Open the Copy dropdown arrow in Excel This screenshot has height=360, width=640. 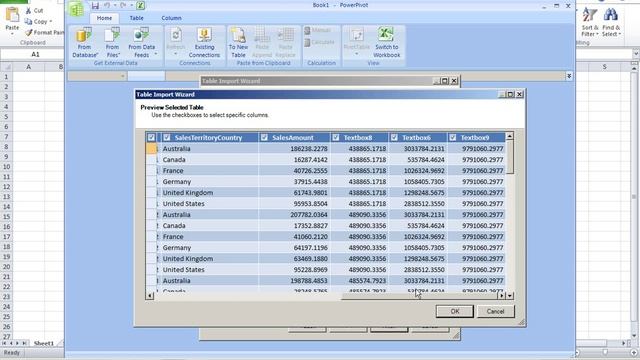point(51,21)
